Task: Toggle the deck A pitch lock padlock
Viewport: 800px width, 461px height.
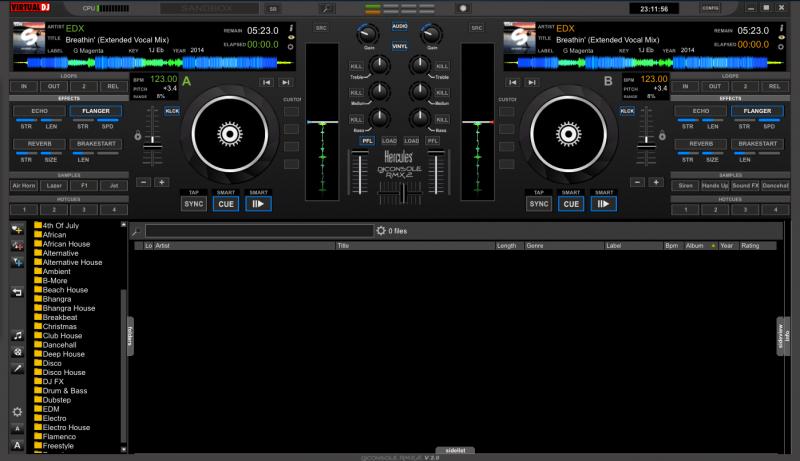Action: tap(138, 136)
